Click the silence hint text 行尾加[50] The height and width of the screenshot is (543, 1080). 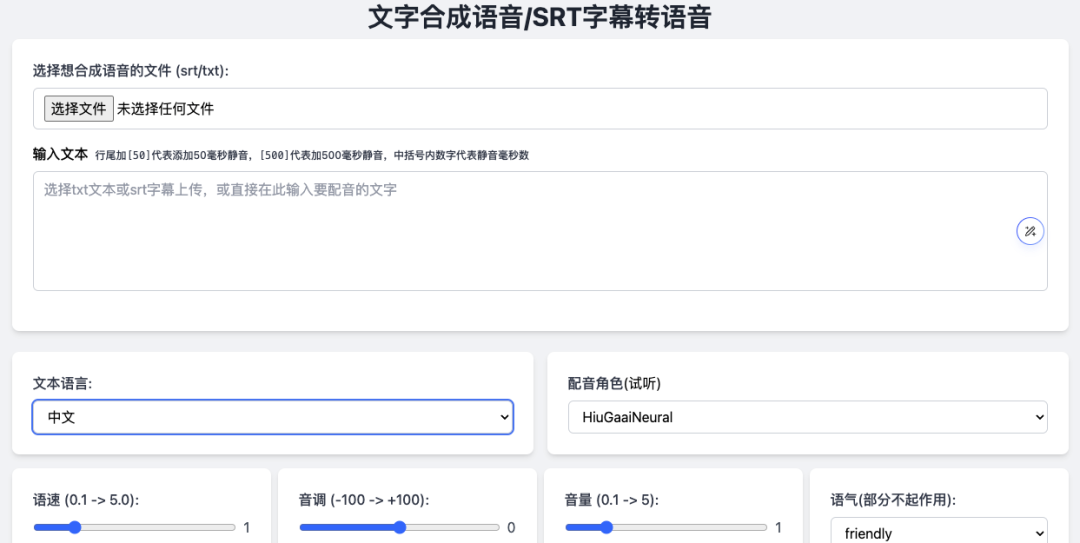(312, 155)
